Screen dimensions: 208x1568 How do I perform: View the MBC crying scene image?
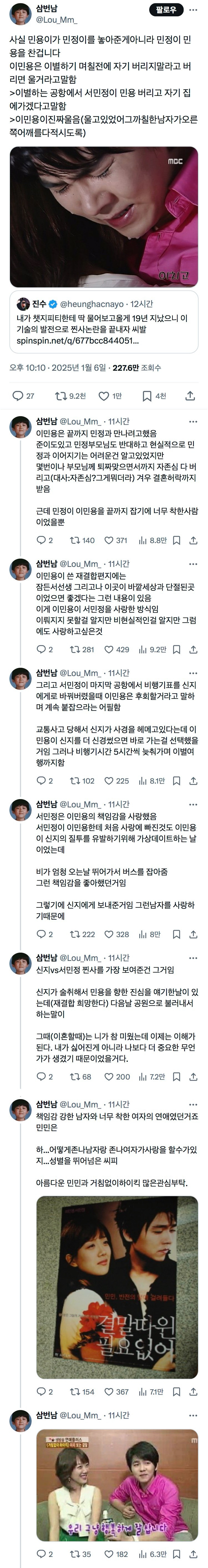(x=104, y=217)
